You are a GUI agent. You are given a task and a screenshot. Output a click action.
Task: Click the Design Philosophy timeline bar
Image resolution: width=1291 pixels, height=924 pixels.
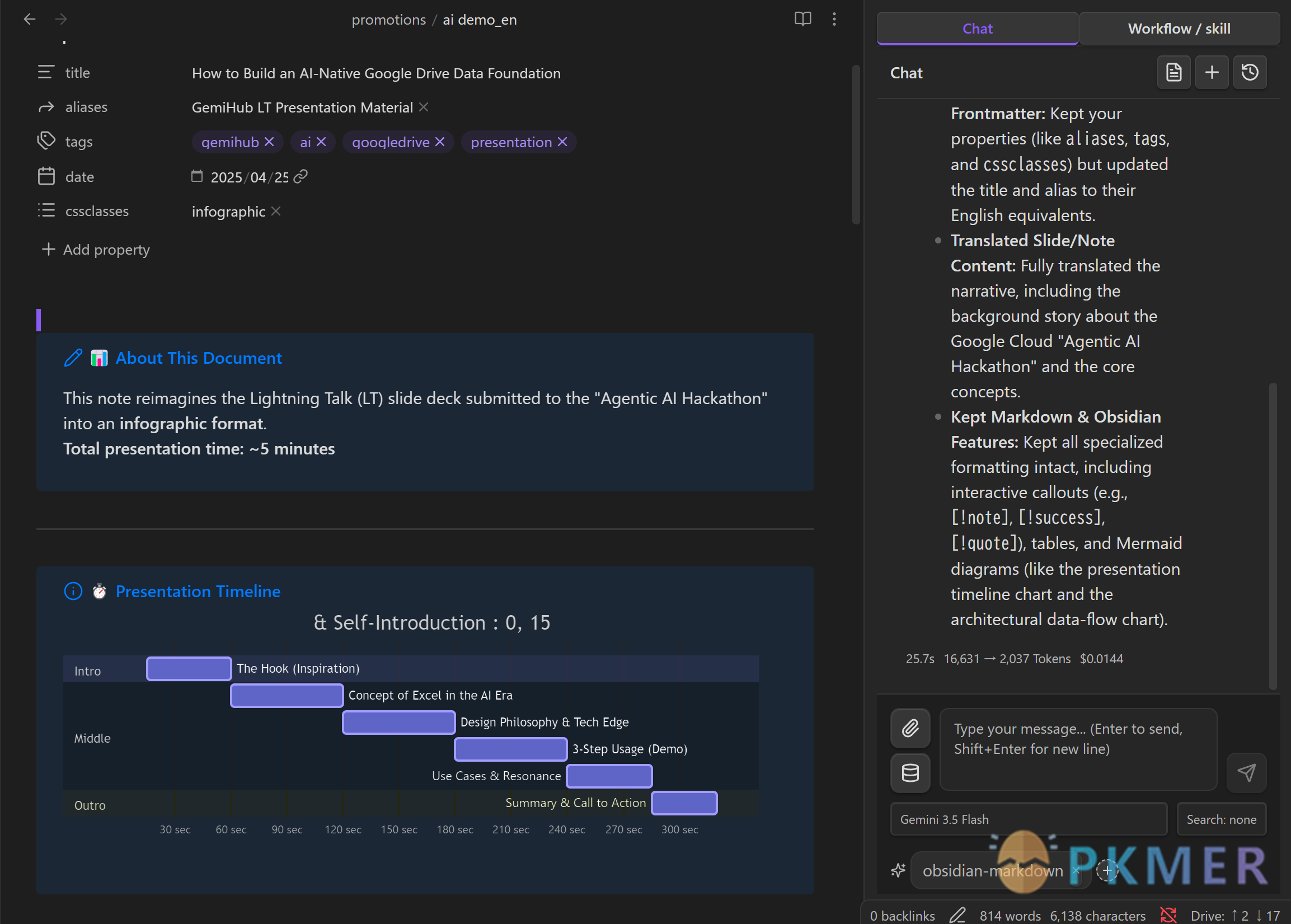[399, 722]
